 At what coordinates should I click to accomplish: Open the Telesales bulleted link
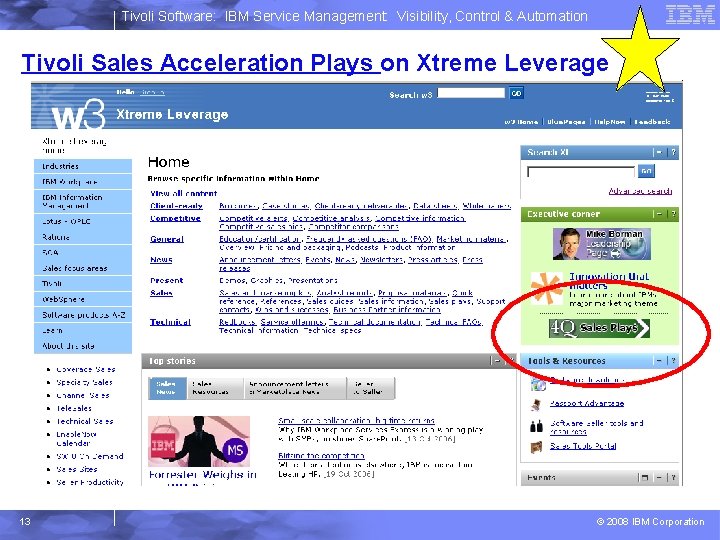pyautogui.click(x=74, y=408)
